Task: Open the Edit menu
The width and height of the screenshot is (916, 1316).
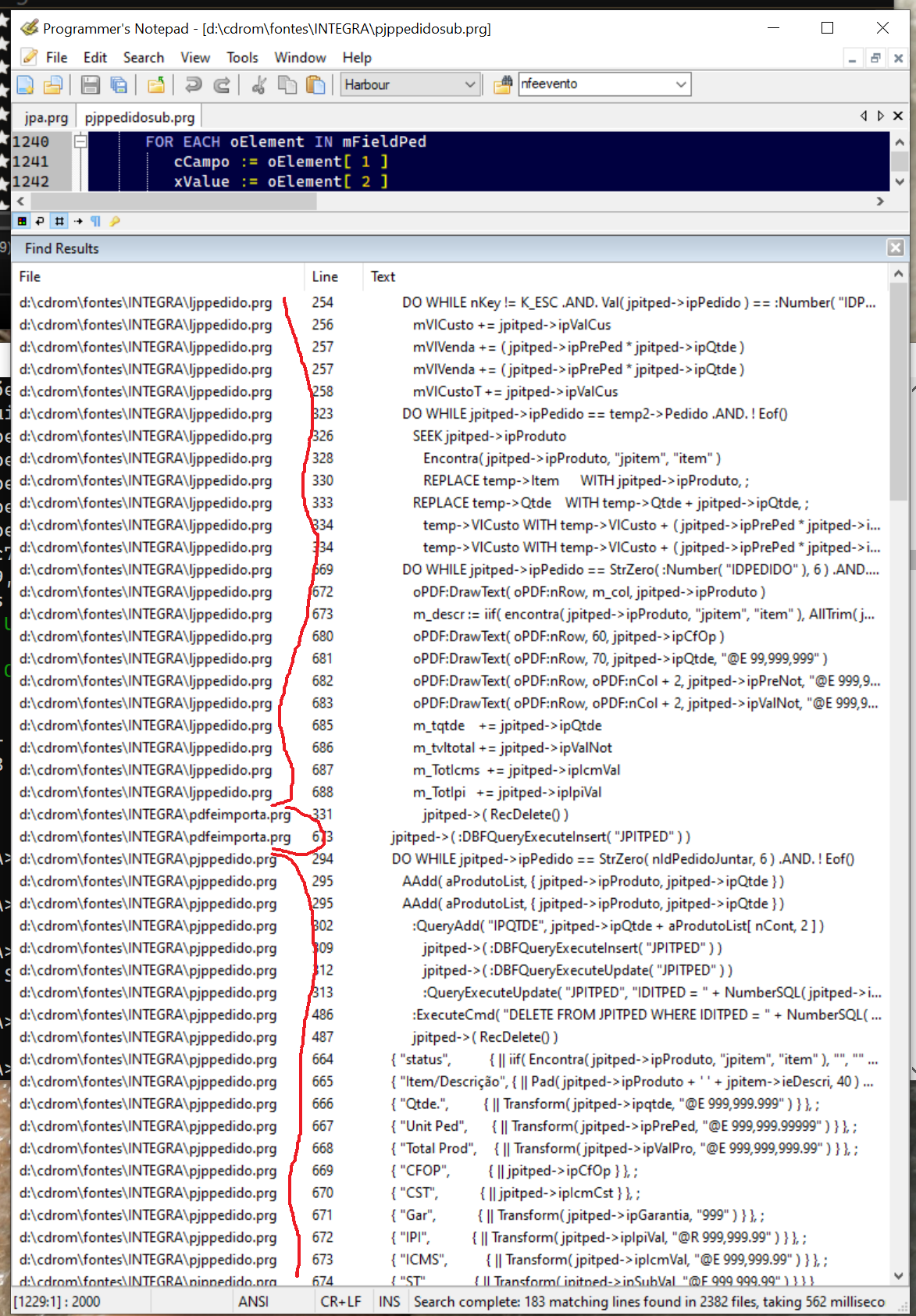Action: point(95,58)
